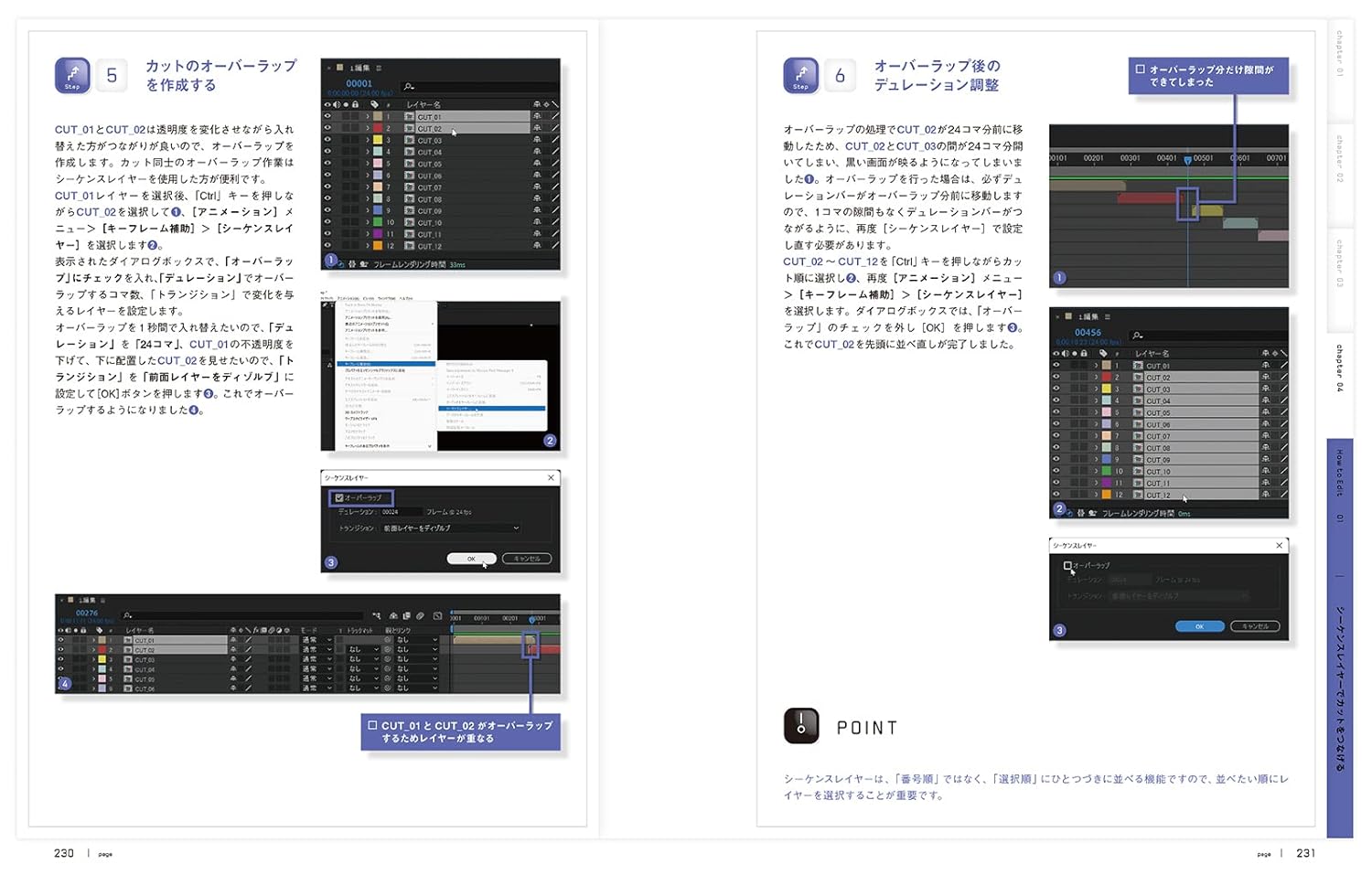The width and height of the screenshot is (1372, 875).
Task: Click timecode 00001 in the top-left panel
Action: [x=359, y=83]
